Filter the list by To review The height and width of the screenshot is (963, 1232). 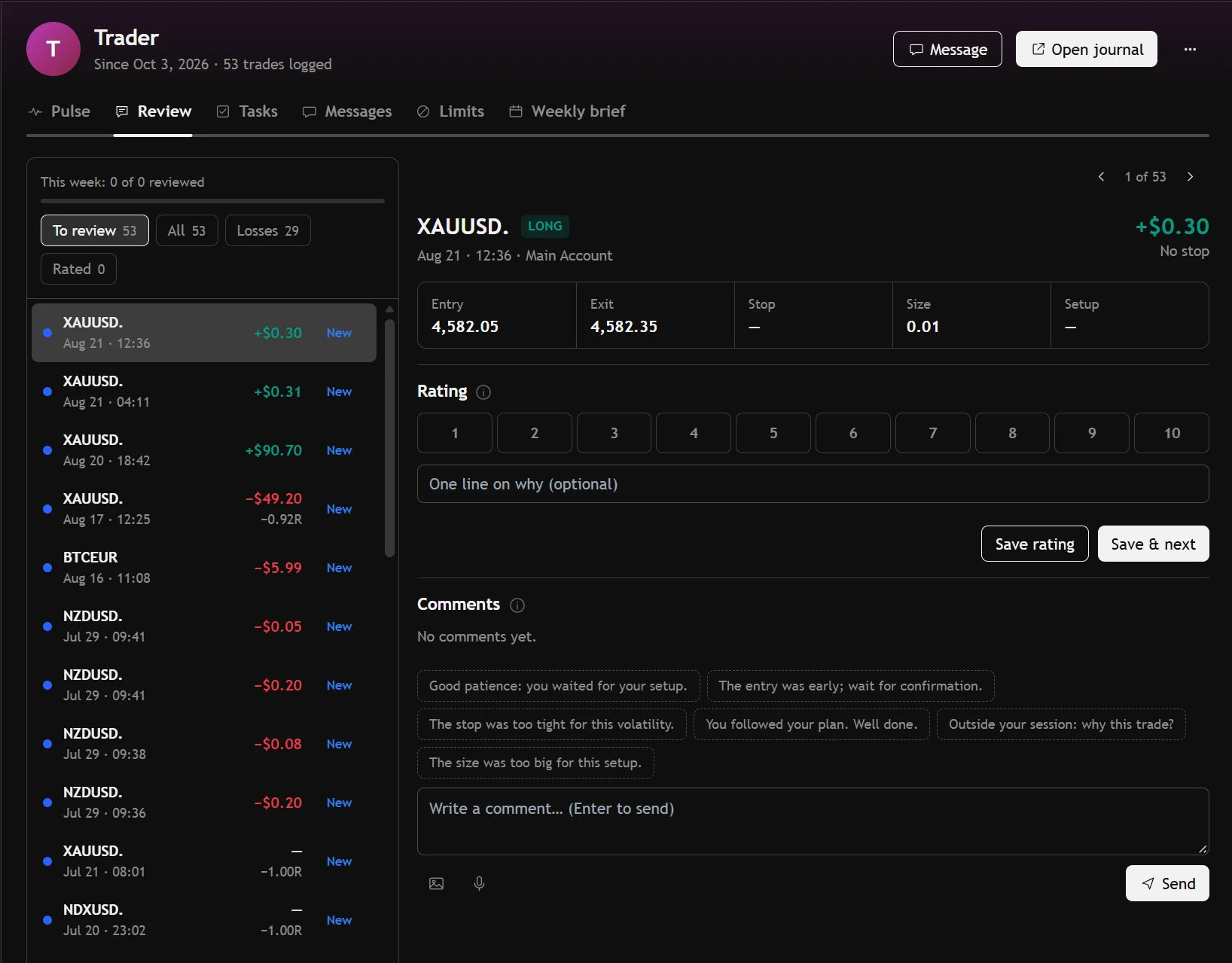tap(95, 230)
